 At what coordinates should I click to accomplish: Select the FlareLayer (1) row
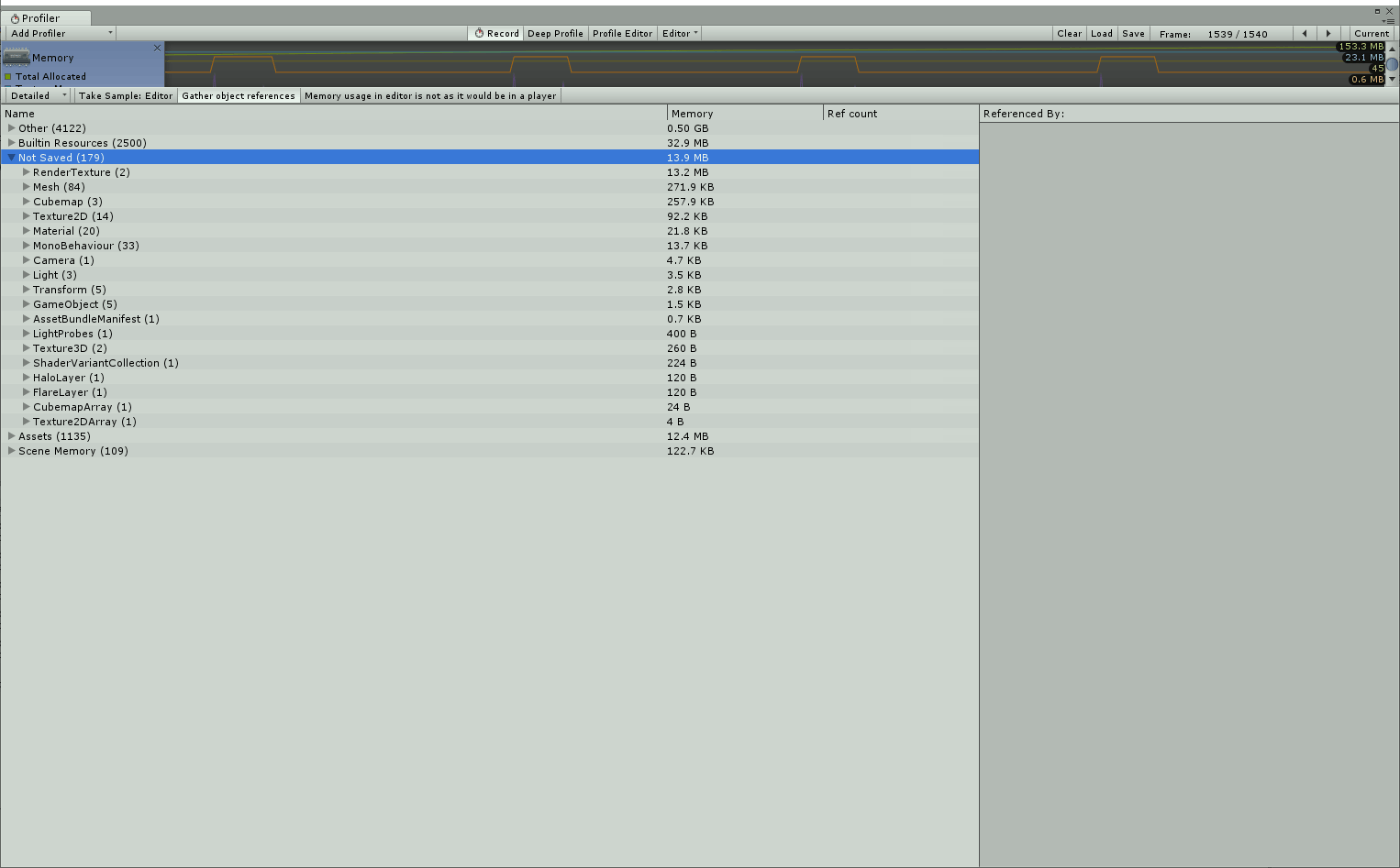tap(489, 392)
